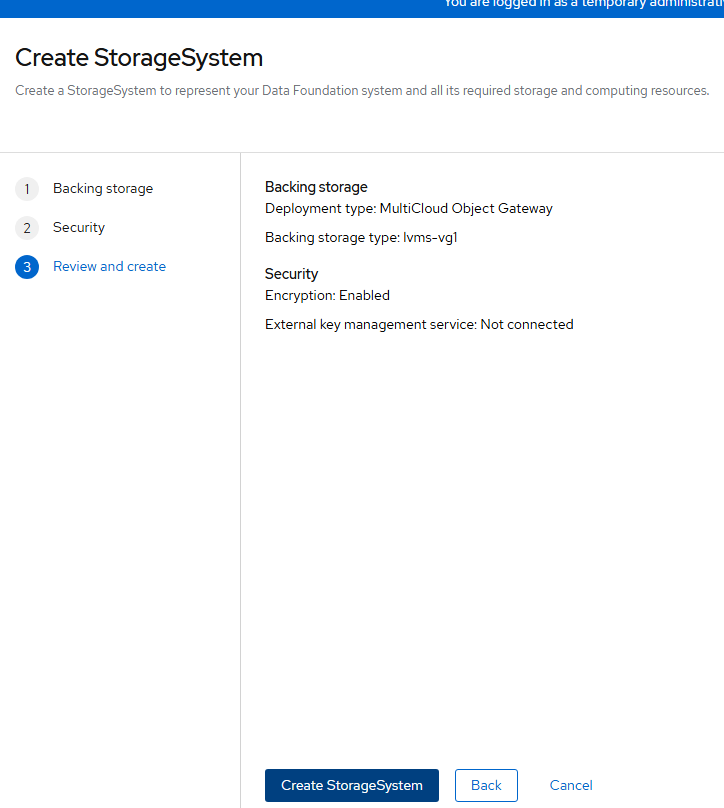Select the Backing storage wizard step
The width and height of the screenshot is (724, 808).
103,188
